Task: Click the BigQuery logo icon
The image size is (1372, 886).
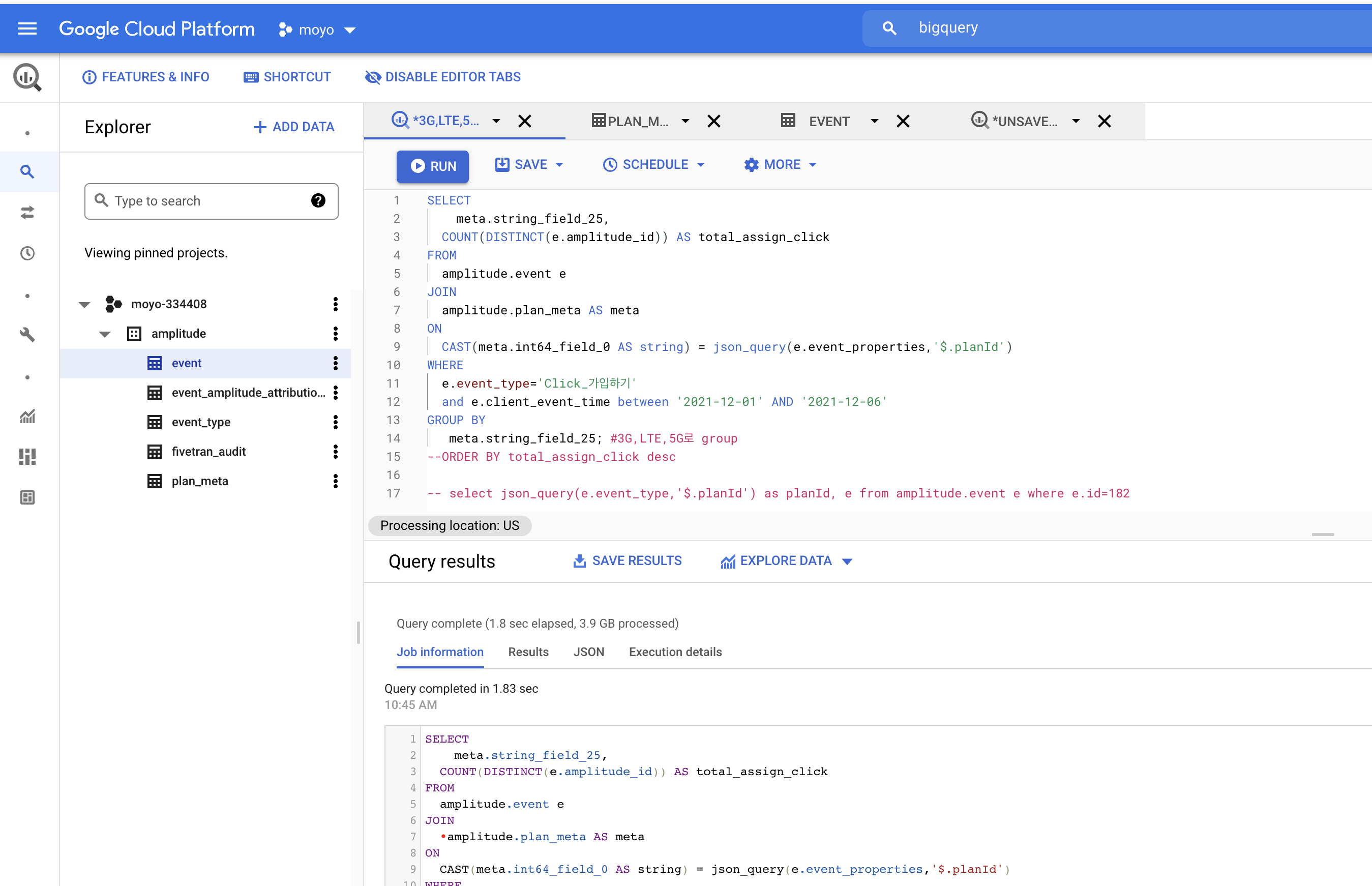Action: [27, 77]
